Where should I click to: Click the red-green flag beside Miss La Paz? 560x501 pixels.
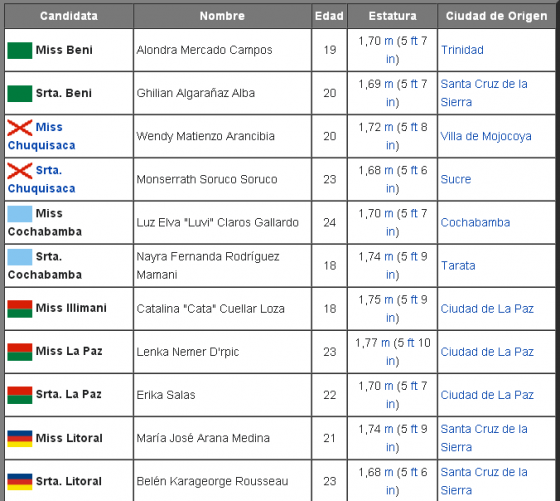tap(20, 352)
